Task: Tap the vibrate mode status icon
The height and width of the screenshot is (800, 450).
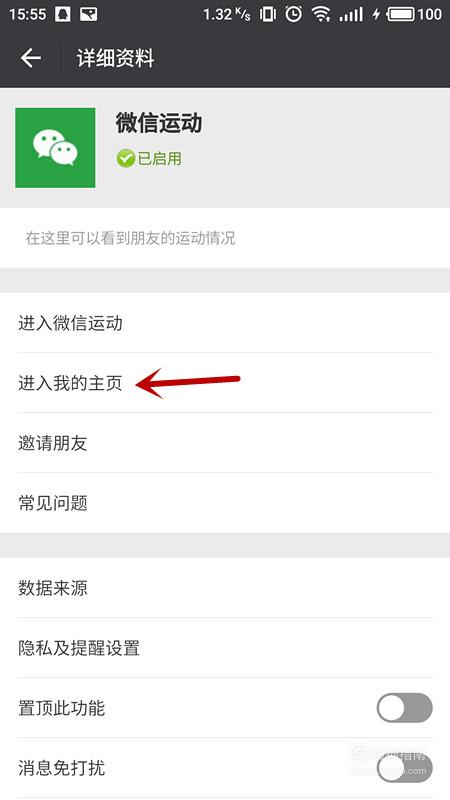Action: pos(267,14)
